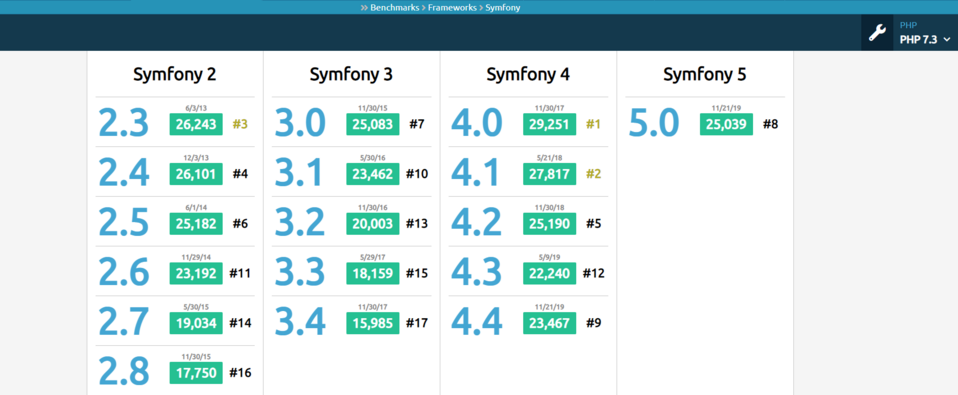958x395 pixels.
Task: Click the 23,462 score badge
Action: [373, 174]
